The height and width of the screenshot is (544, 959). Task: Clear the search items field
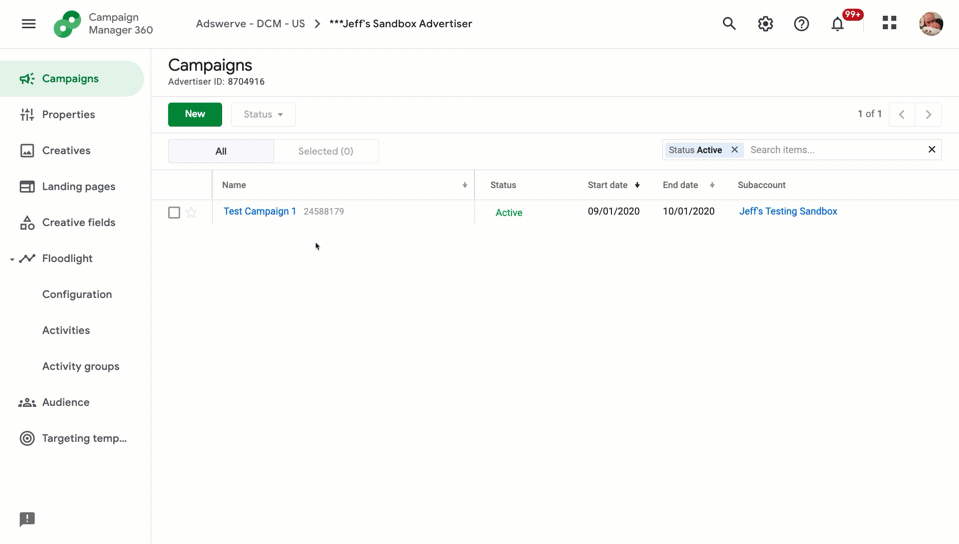[x=931, y=149]
